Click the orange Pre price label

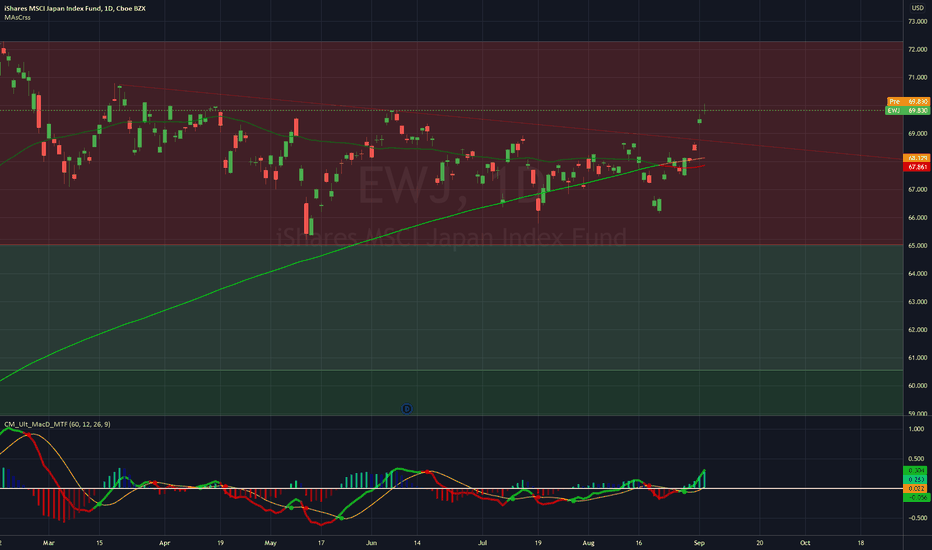pyautogui.click(x=908, y=102)
